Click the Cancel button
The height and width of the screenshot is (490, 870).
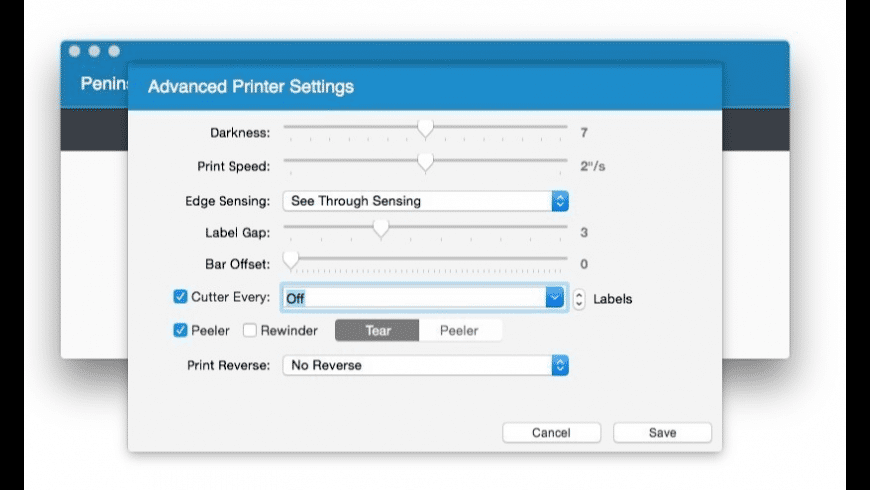(551, 433)
